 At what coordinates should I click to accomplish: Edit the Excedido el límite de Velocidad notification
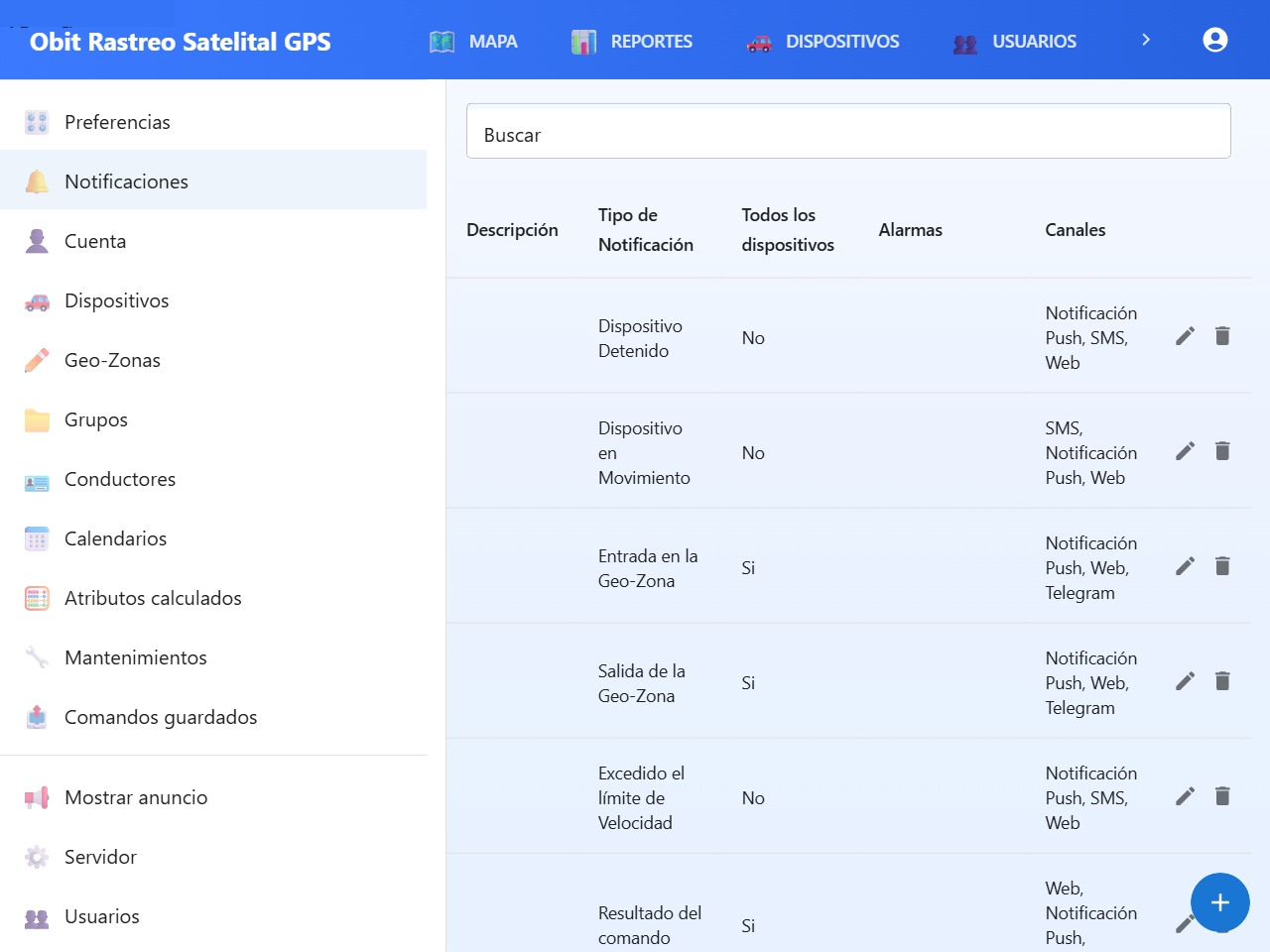tap(1185, 796)
